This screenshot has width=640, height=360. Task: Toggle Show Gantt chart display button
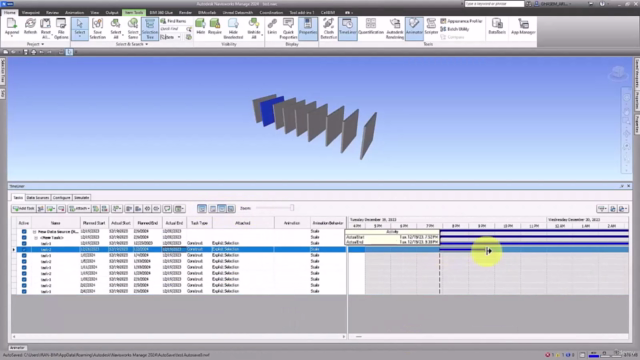pyautogui.click(x=202, y=209)
